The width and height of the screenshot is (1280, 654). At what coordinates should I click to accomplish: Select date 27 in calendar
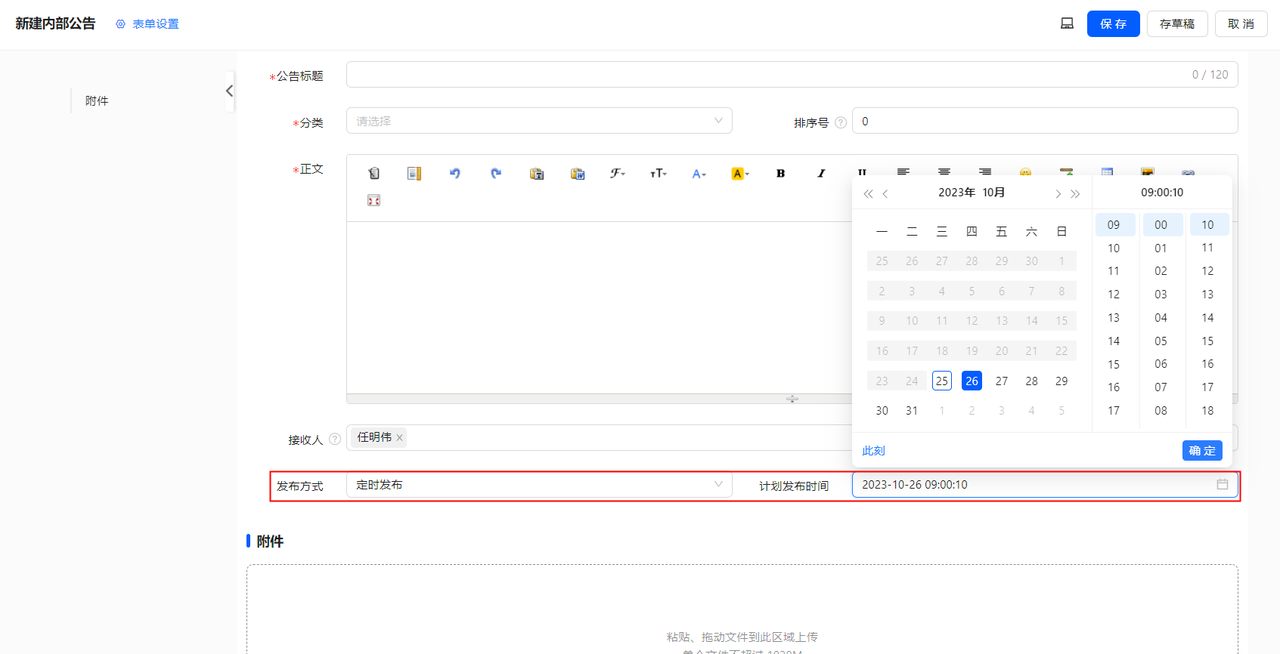pos(1002,381)
